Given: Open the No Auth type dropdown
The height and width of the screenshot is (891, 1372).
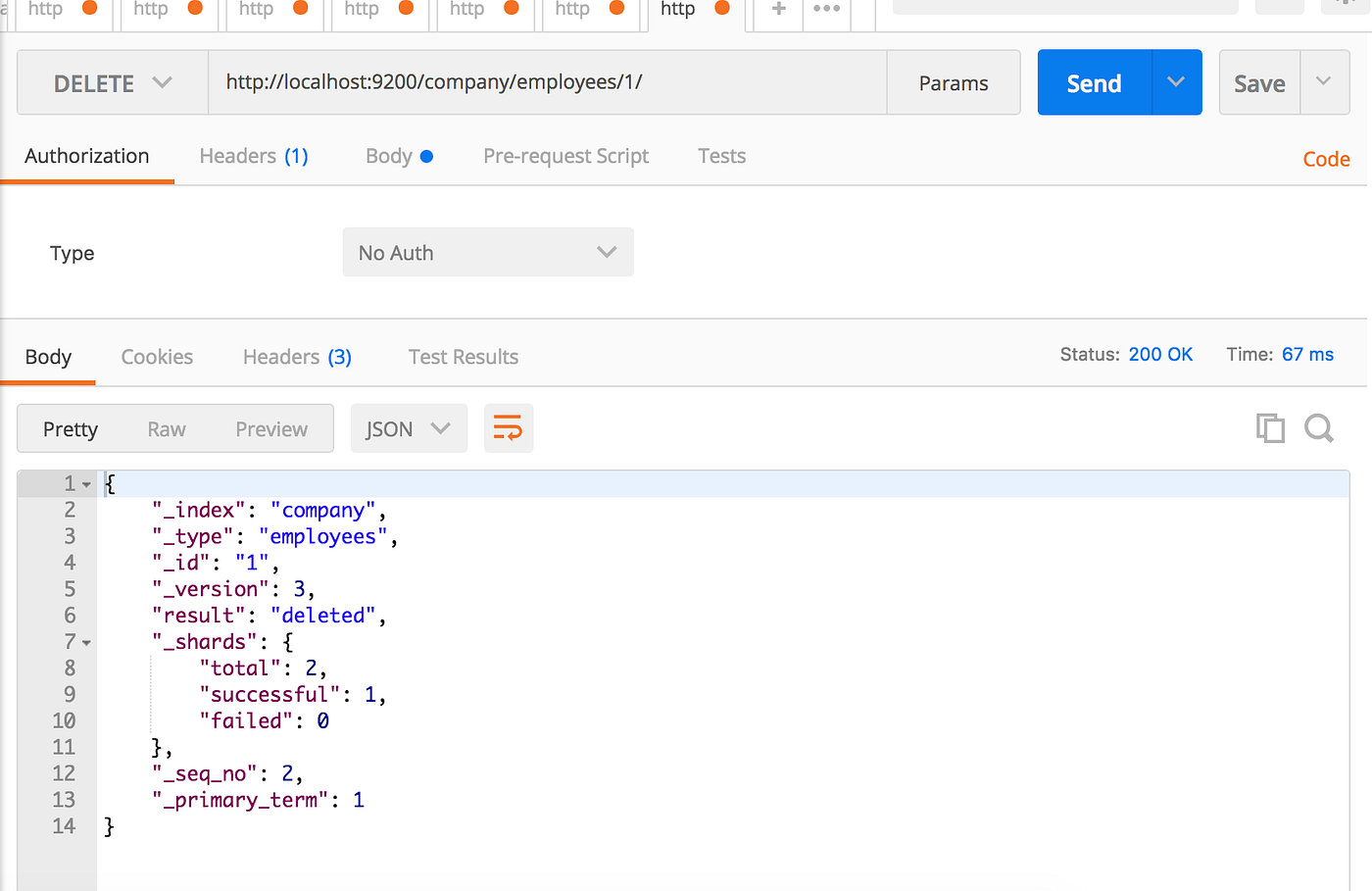Looking at the screenshot, I should [x=487, y=252].
